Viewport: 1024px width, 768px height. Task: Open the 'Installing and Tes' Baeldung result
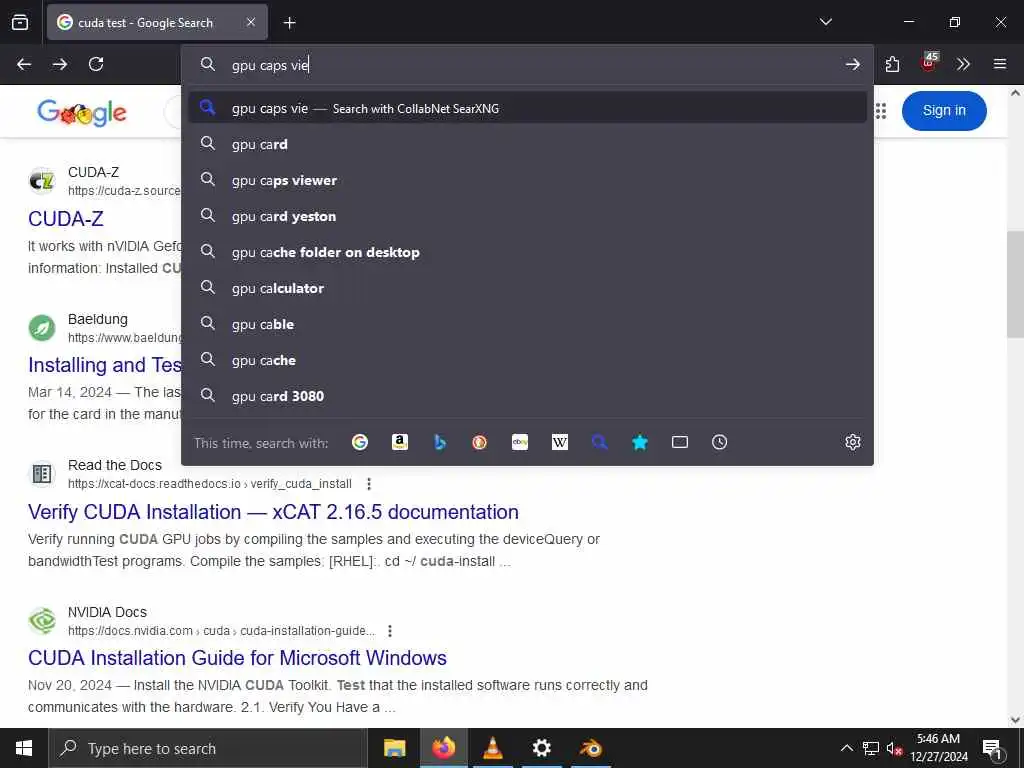pyautogui.click(x=104, y=365)
